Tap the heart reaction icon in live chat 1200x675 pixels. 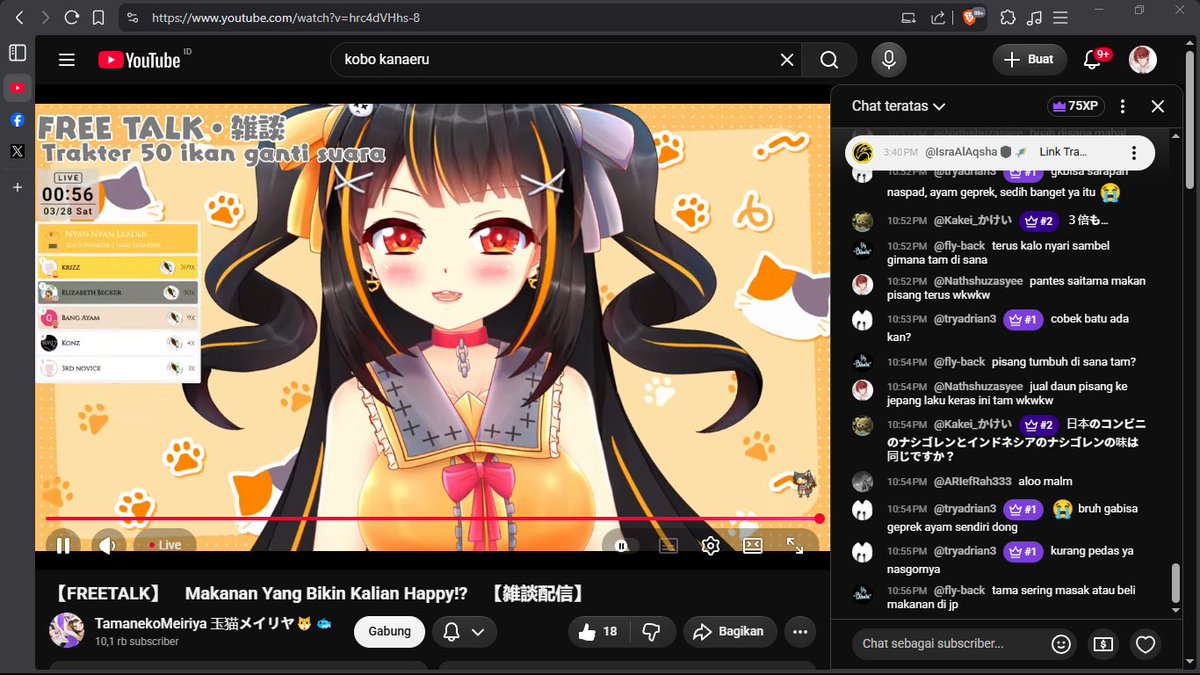point(1146,644)
